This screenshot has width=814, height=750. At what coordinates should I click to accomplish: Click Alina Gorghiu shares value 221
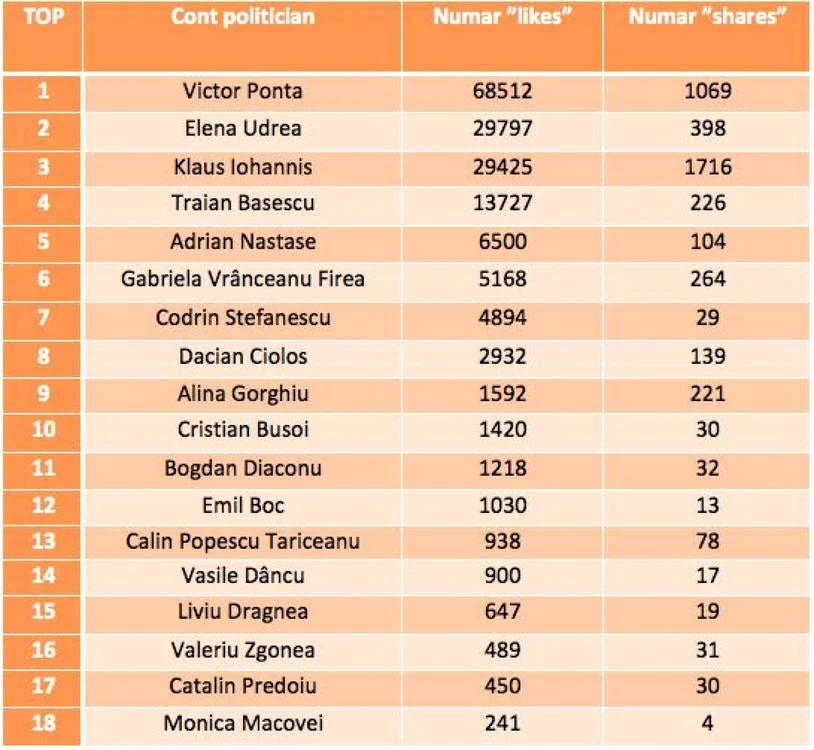(x=707, y=394)
